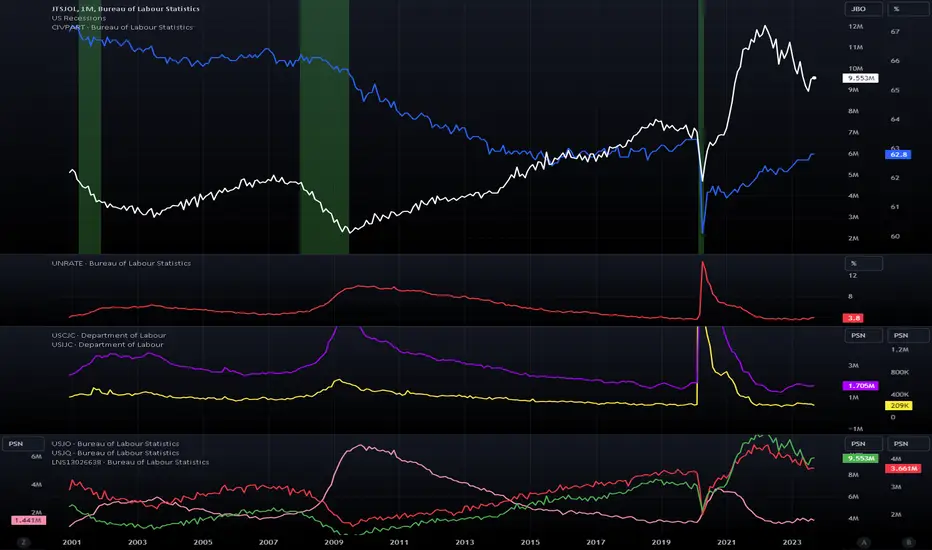Click the 2013 label on the time axis
This screenshot has width=932, height=550.
[465, 542]
